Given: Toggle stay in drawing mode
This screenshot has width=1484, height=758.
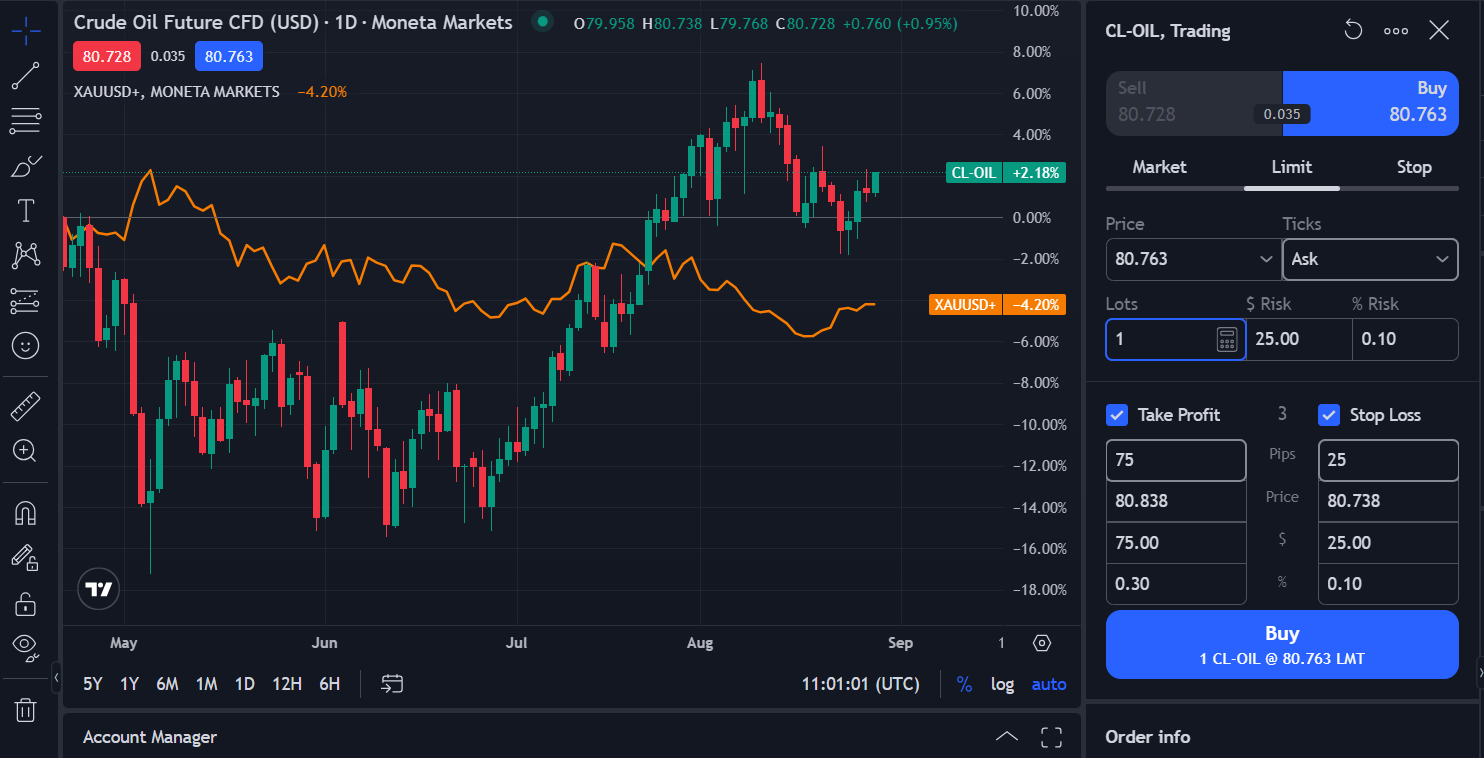Looking at the screenshot, I should click(26, 559).
